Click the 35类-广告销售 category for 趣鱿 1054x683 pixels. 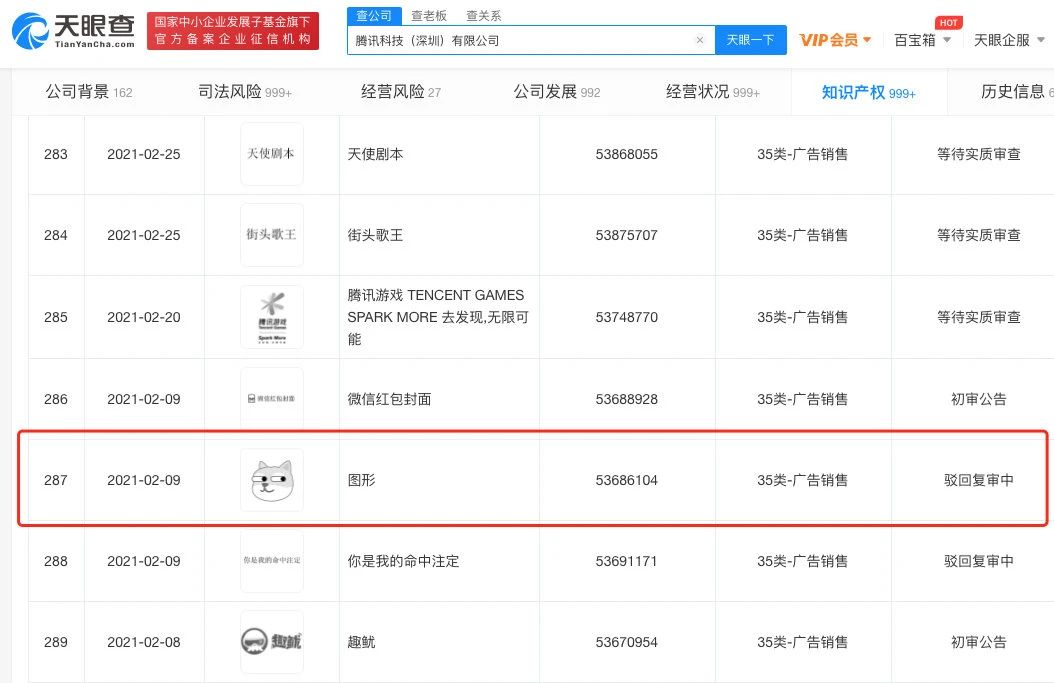802,642
